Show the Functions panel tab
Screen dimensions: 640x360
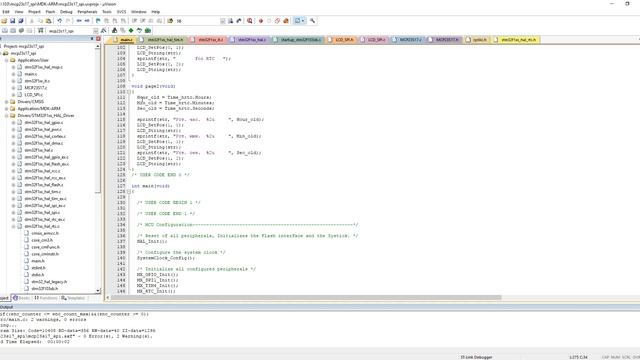[46, 298]
